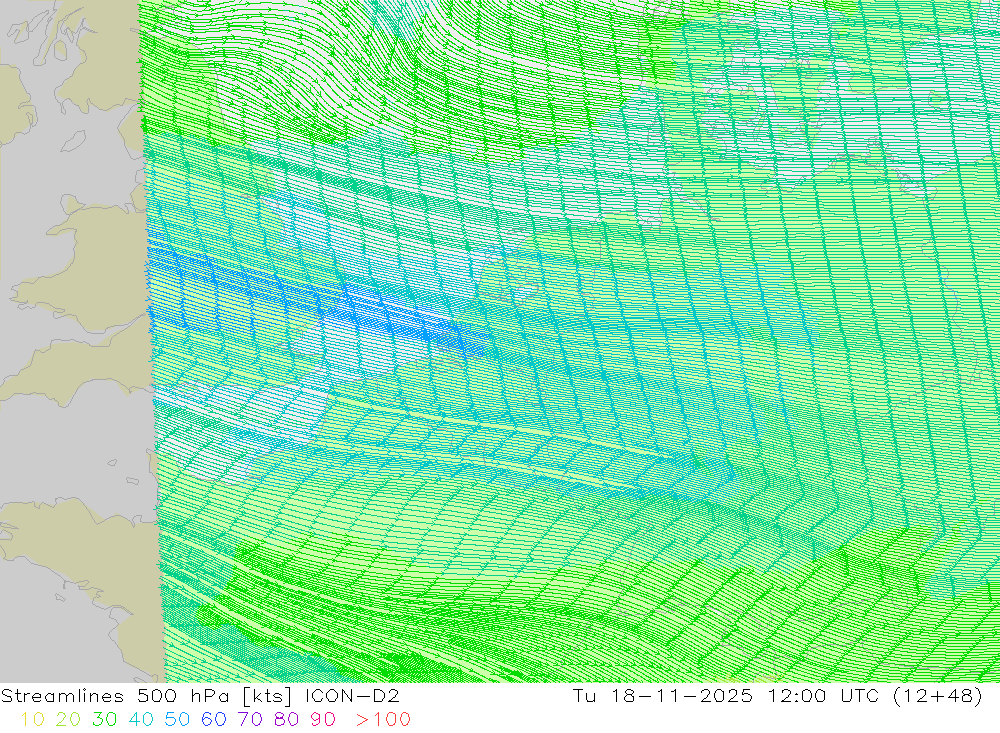The width and height of the screenshot is (1000, 733).
Task: Click the legend value 60
Action: (214, 720)
